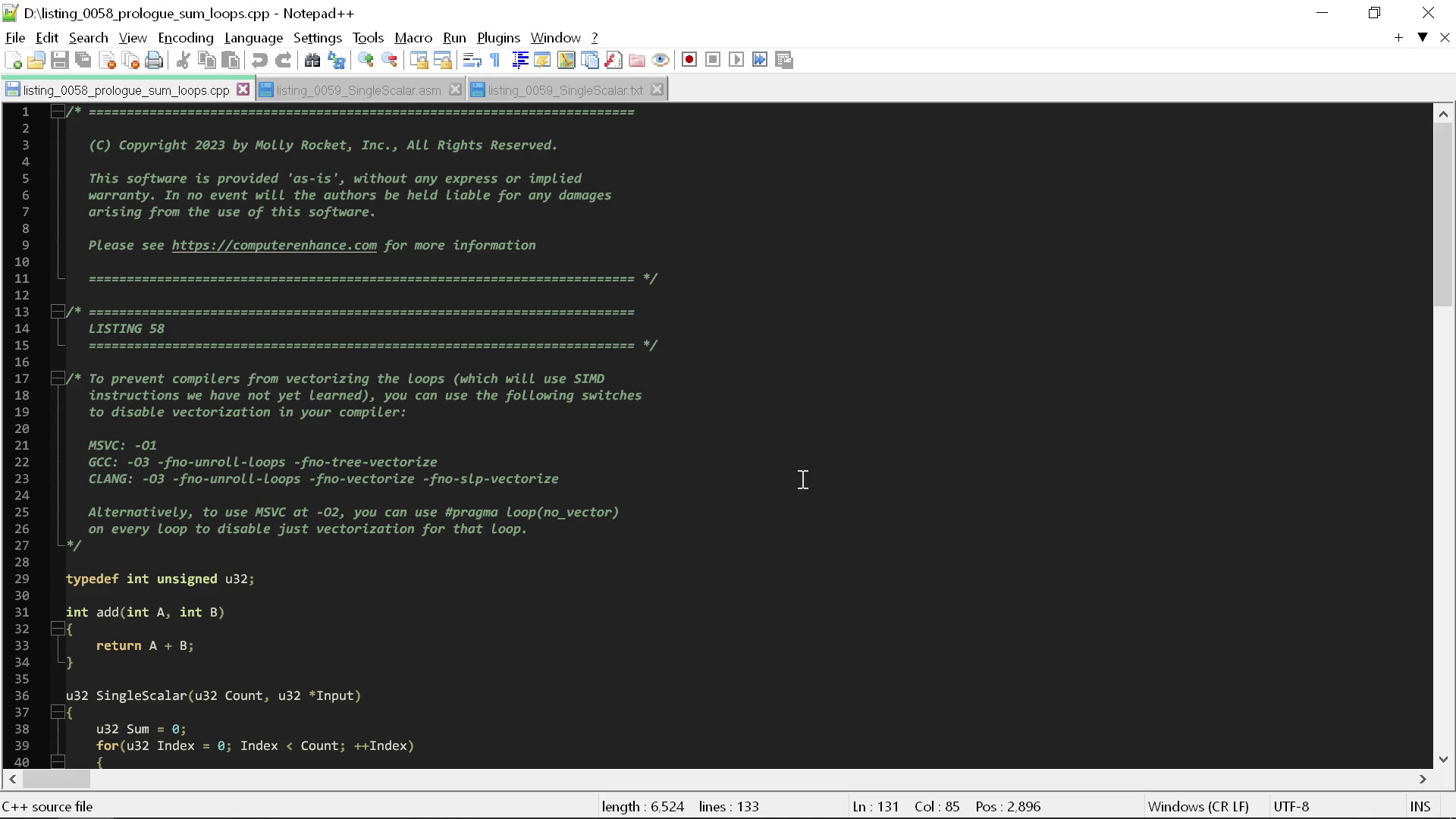Open the Replace dialog icon

tap(336, 60)
